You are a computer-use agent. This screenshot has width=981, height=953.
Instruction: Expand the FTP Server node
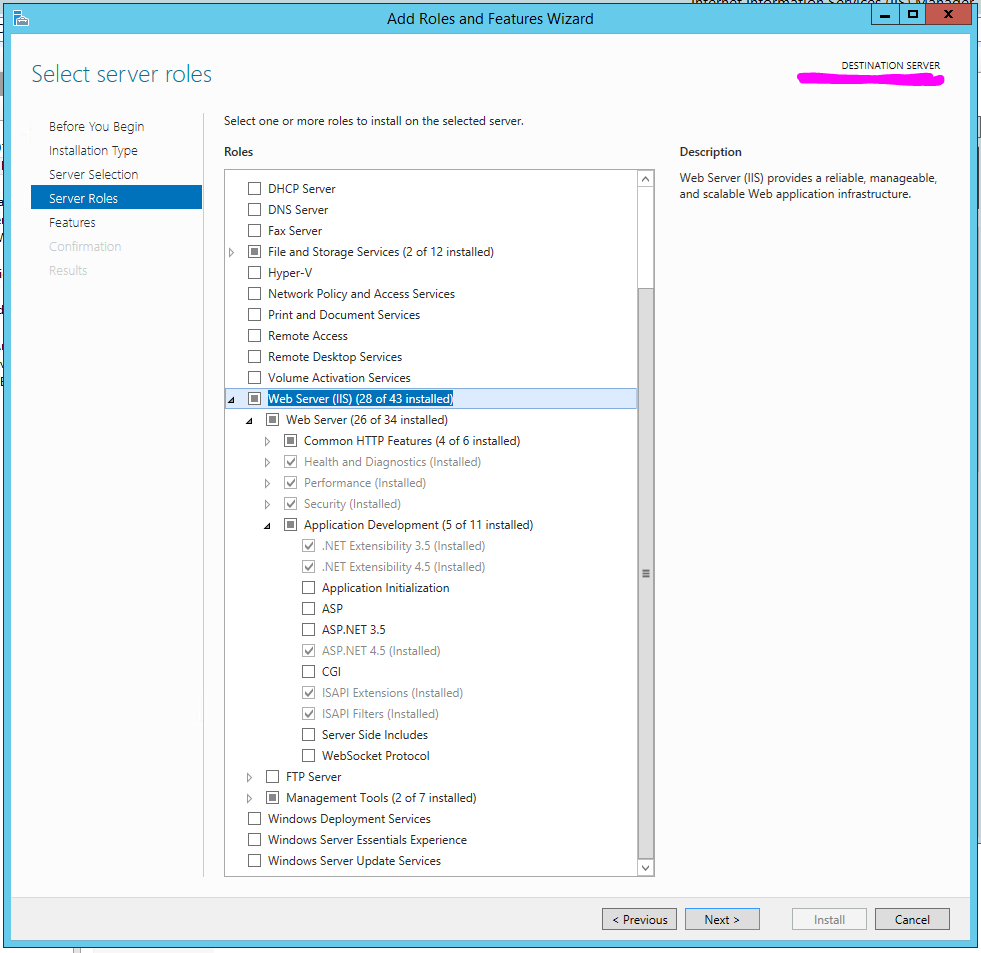tap(250, 777)
